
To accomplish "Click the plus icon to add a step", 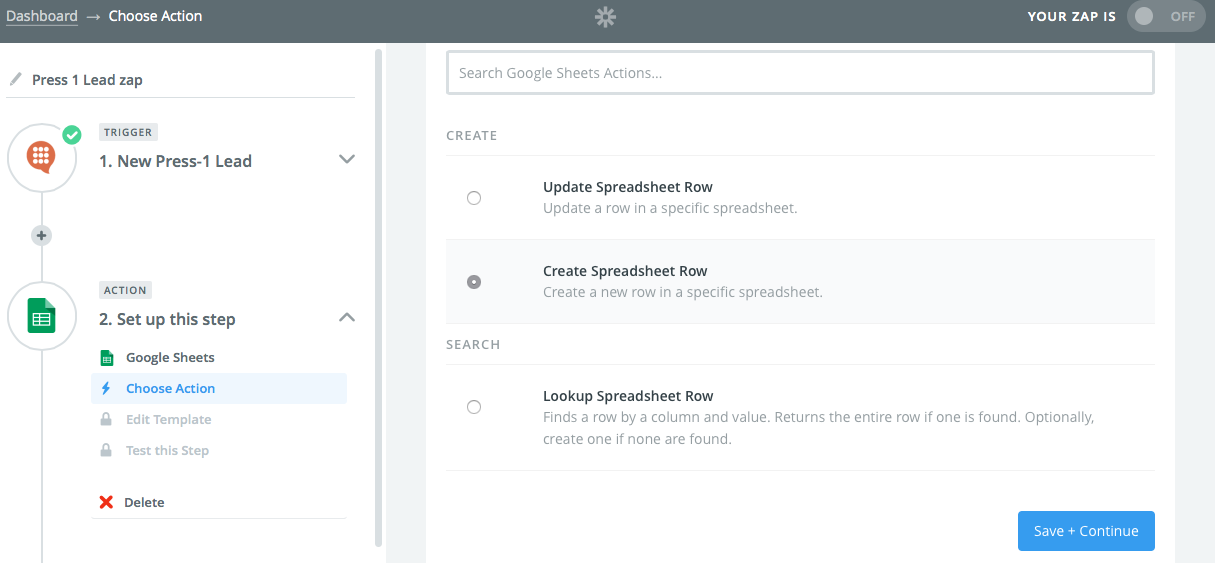I will 41,236.
